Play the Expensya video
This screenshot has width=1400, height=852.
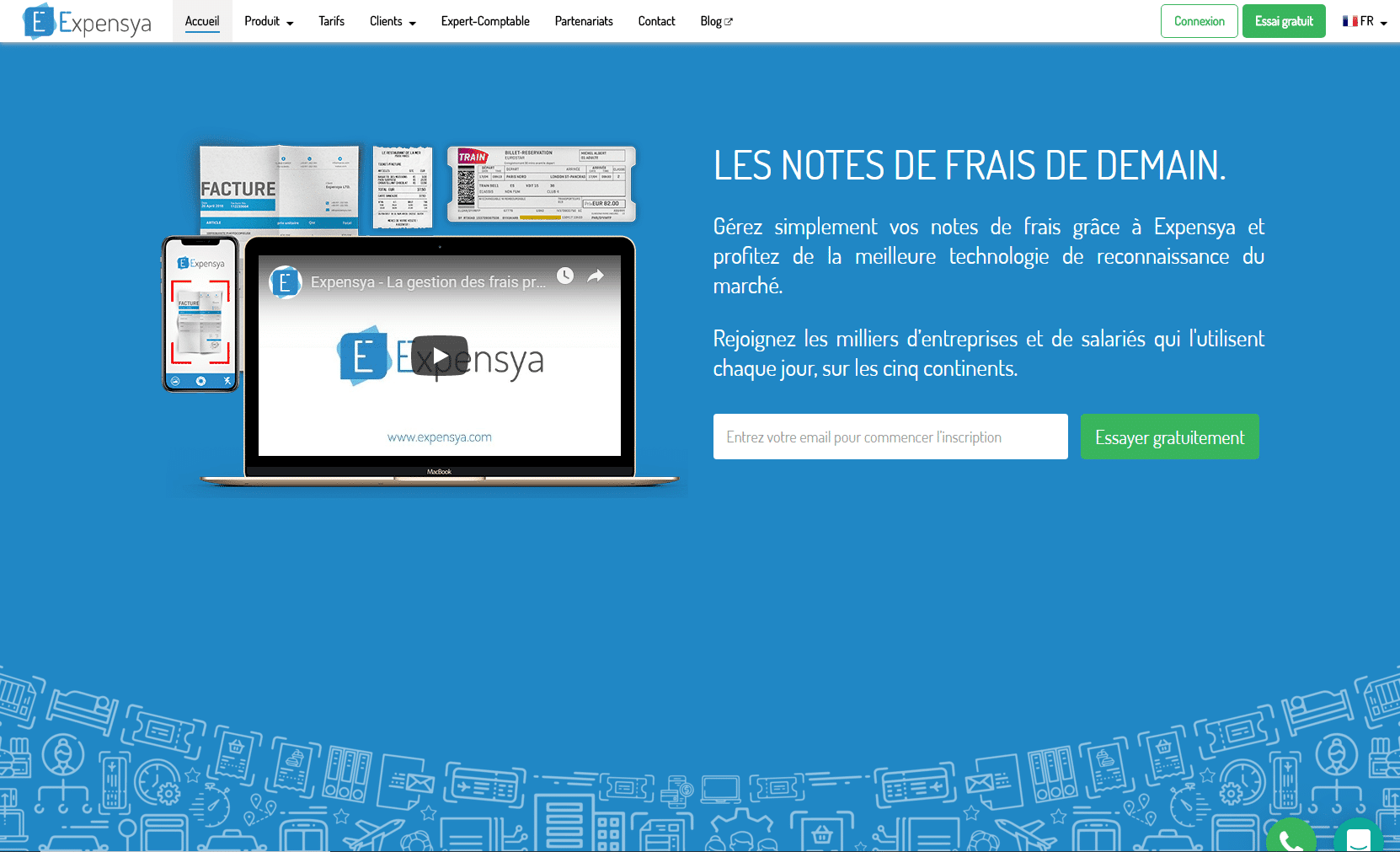(440, 356)
